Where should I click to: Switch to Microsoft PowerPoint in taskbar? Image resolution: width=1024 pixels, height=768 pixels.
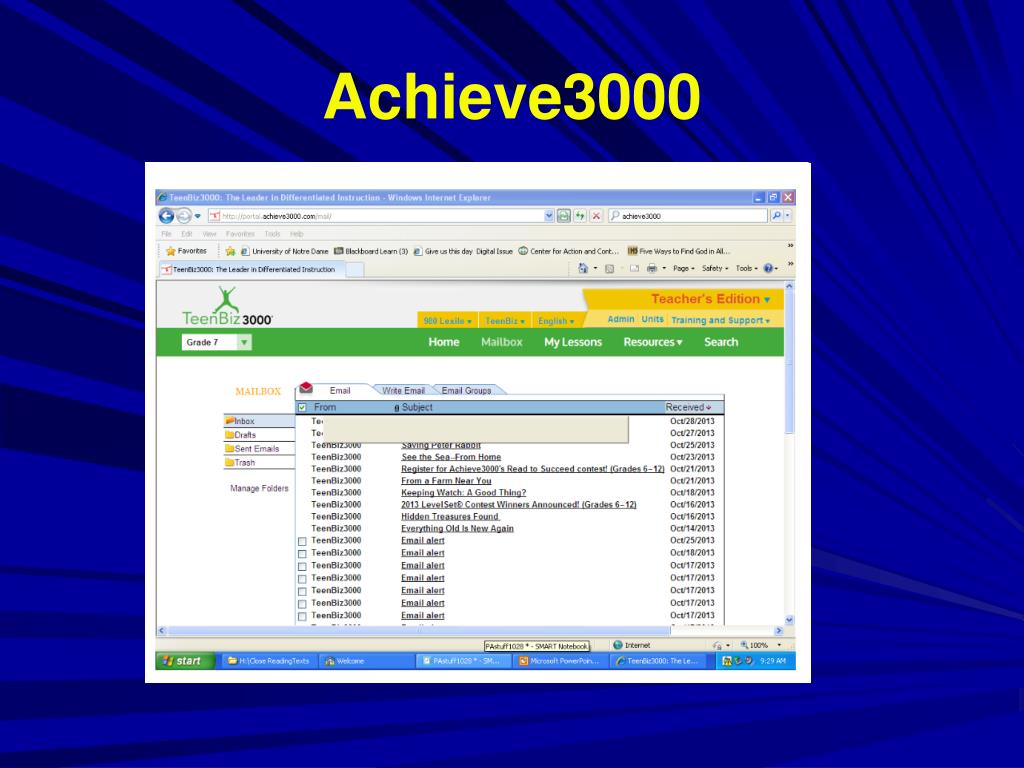(559, 661)
